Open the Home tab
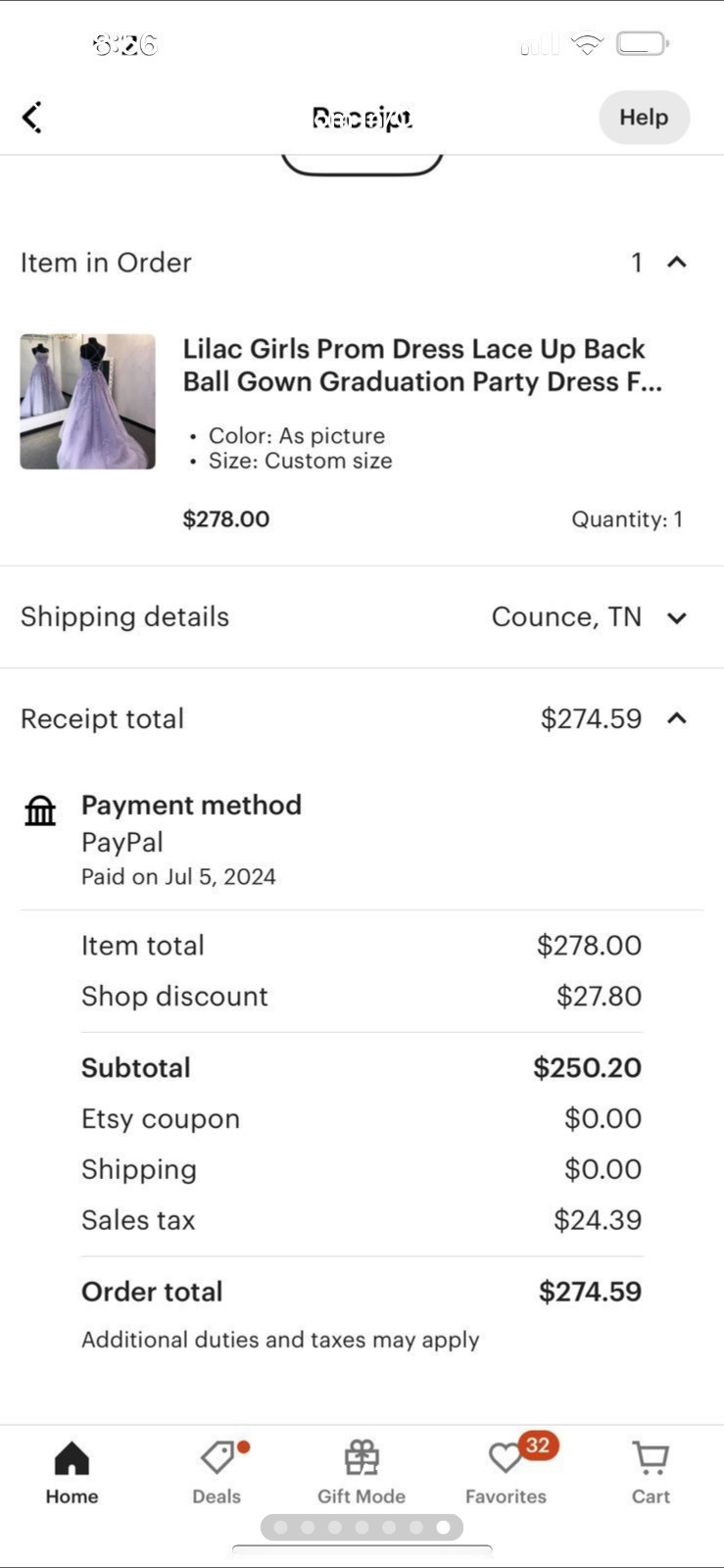 pyautogui.click(x=72, y=1458)
